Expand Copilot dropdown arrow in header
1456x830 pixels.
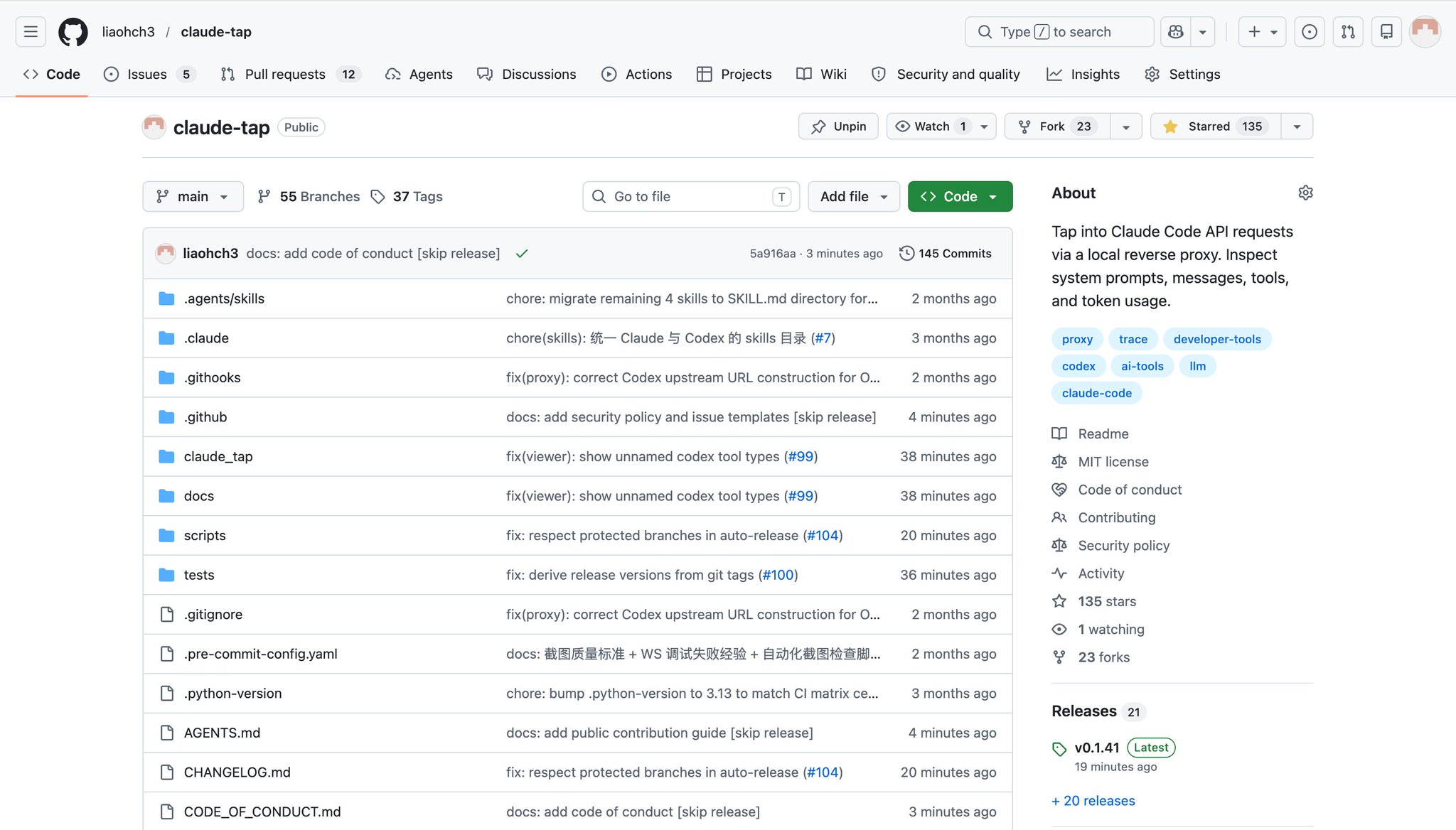[1203, 32]
